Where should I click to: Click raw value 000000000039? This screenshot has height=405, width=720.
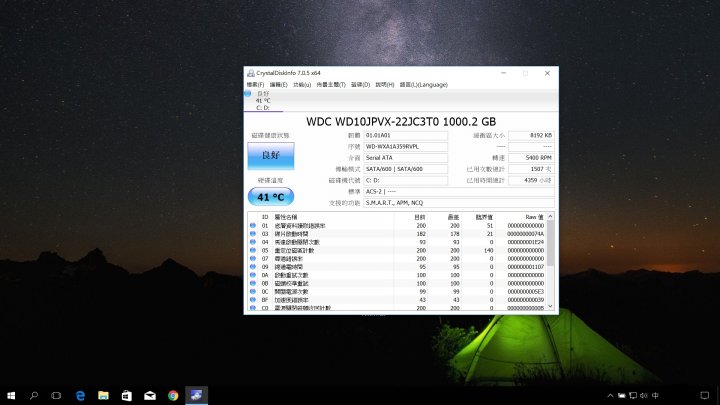click(x=525, y=300)
